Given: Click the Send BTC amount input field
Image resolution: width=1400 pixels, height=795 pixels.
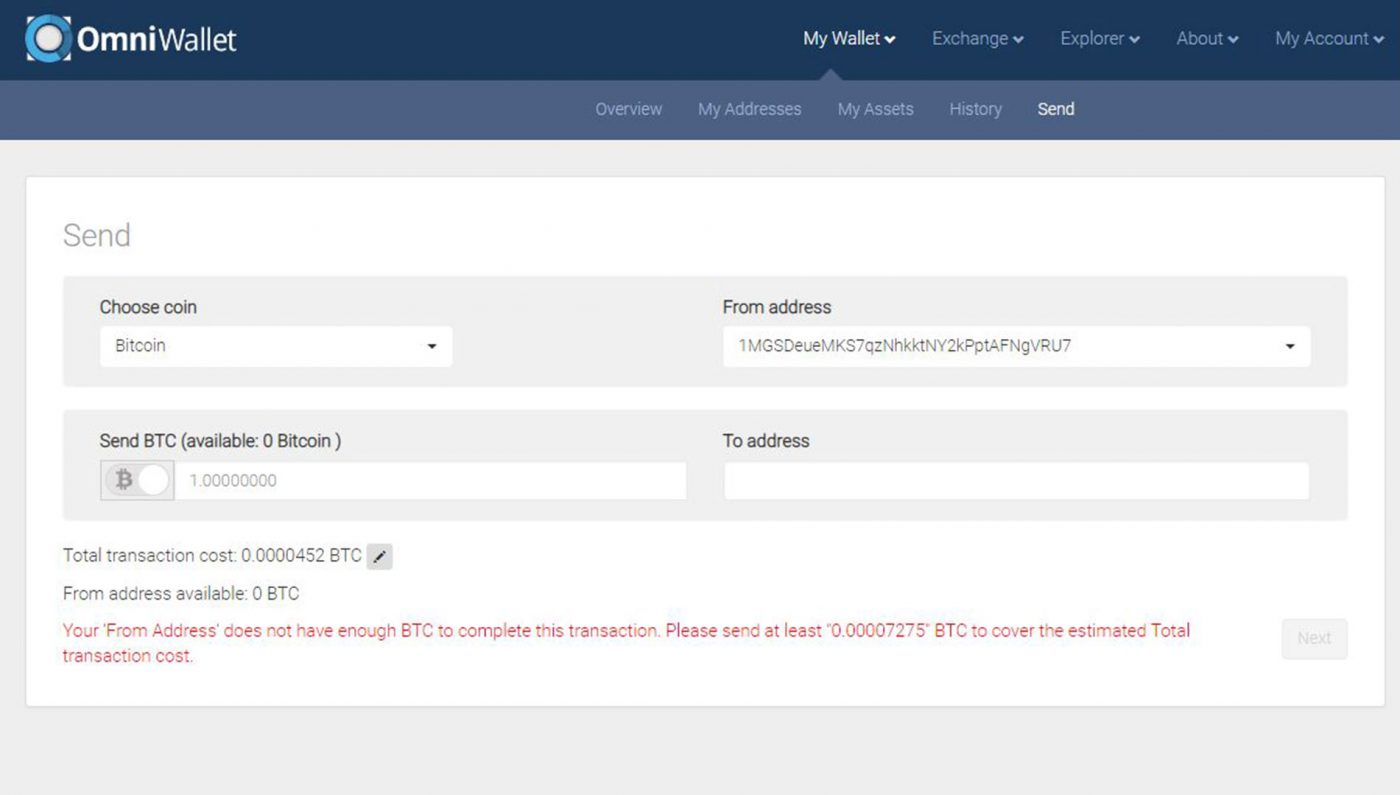Looking at the screenshot, I should [431, 480].
